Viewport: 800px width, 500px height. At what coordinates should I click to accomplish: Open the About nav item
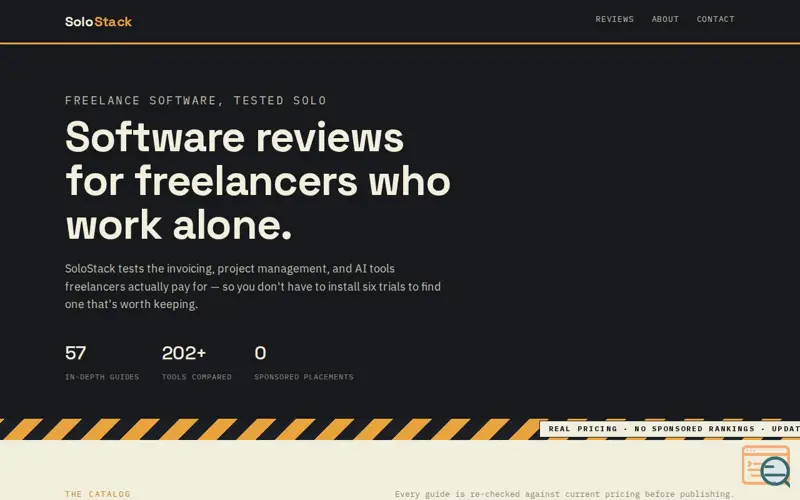[x=665, y=19]
